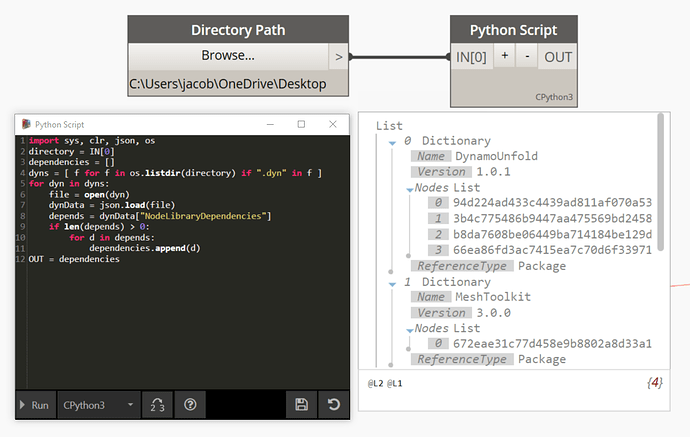
Task: Click node ID b8da7608be06449ba714184be129d
Action: point(552,234)
